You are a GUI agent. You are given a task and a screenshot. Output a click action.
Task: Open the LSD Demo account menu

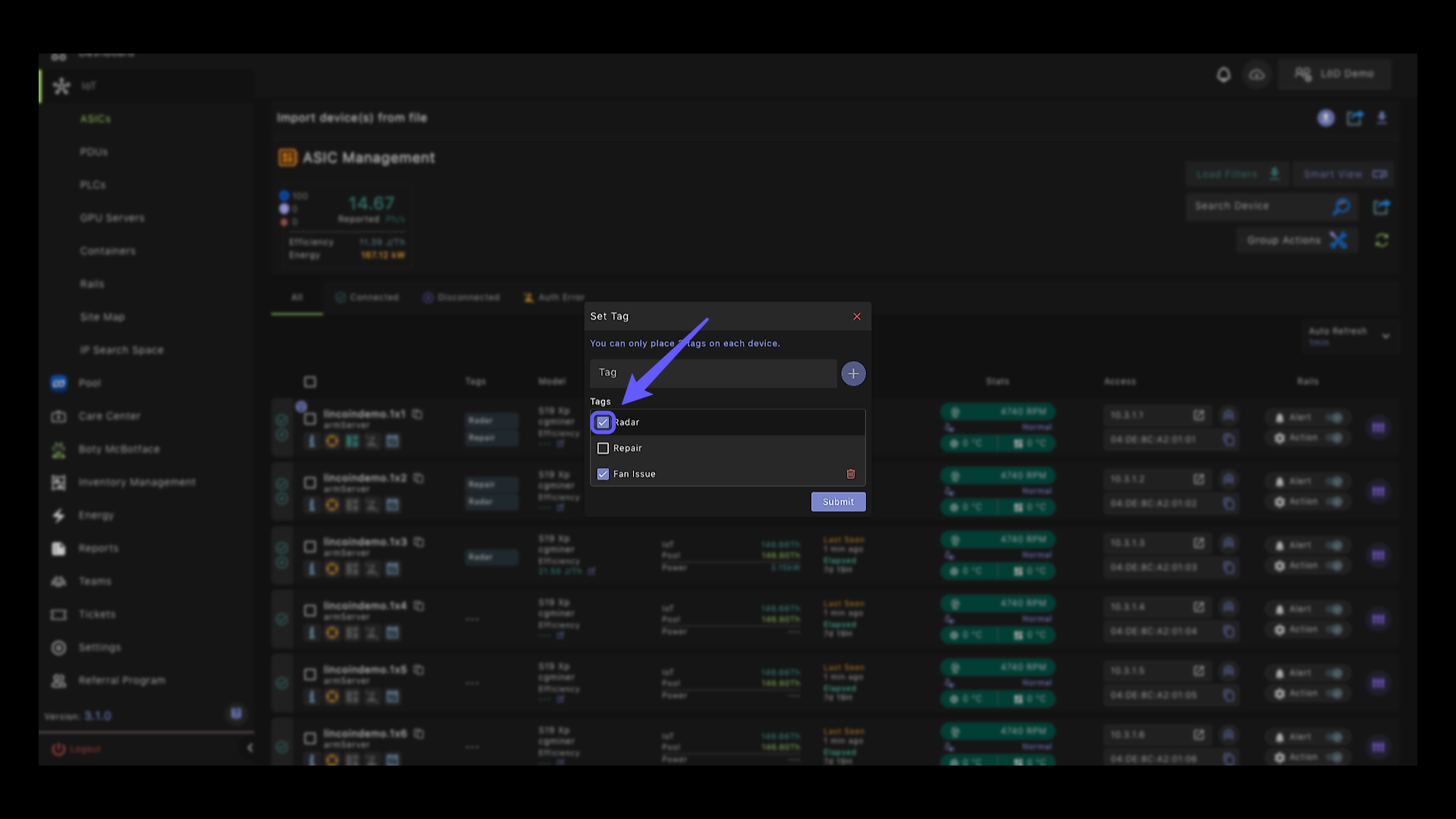(x=1335, y=74)
